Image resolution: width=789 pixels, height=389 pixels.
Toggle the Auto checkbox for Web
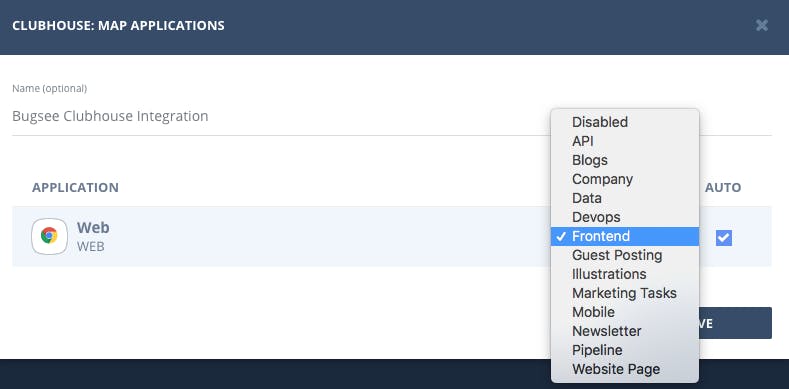(x=724, y=238)
